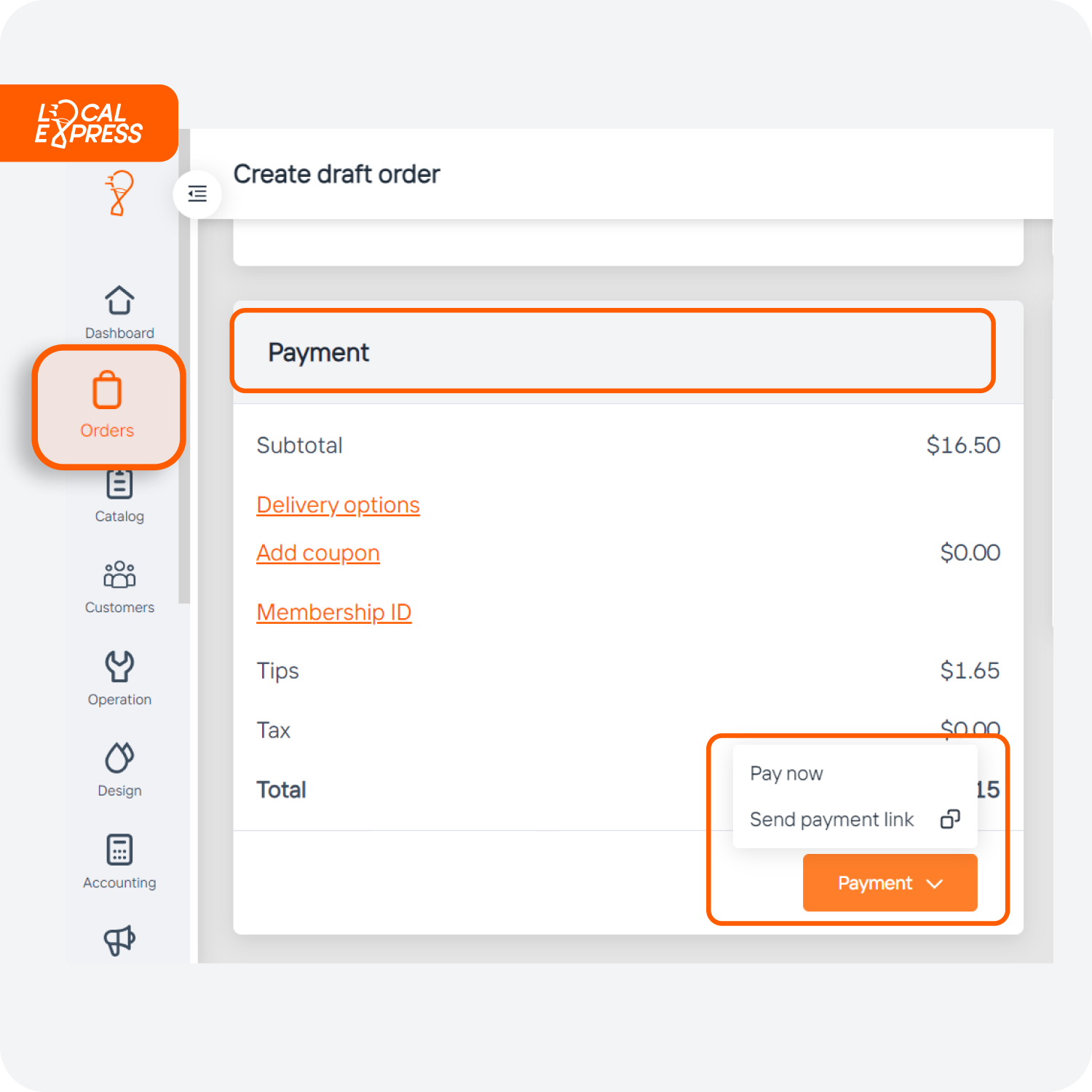The width and height of the screenshot is (1092, 1092).
Task: Open the Dashboard home icon
Action: (x=119, y=301)
